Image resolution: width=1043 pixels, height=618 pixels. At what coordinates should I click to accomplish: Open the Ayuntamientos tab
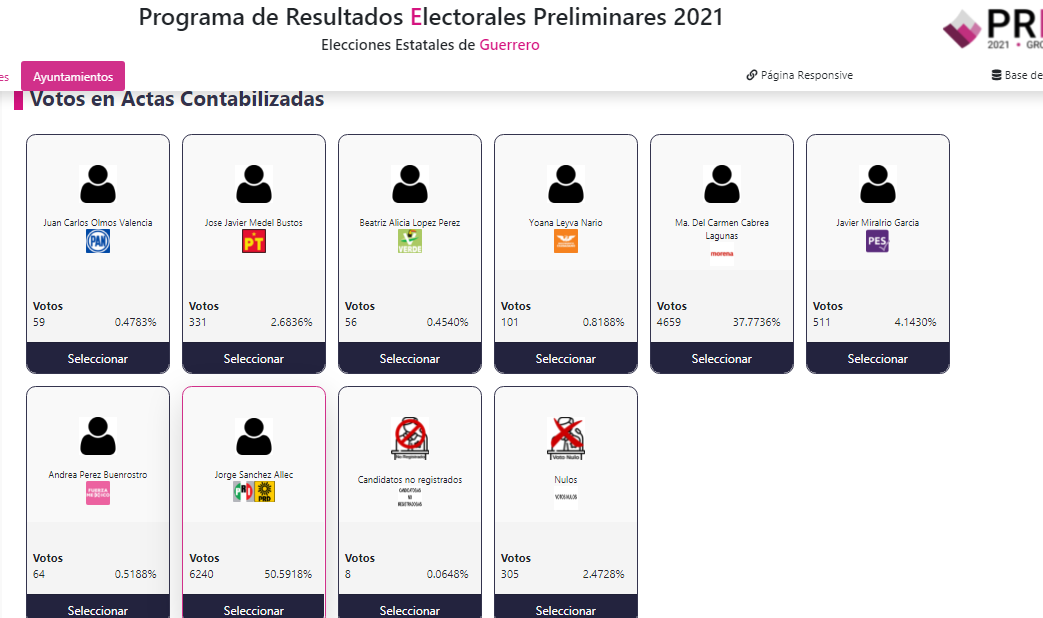pos(73,77)
